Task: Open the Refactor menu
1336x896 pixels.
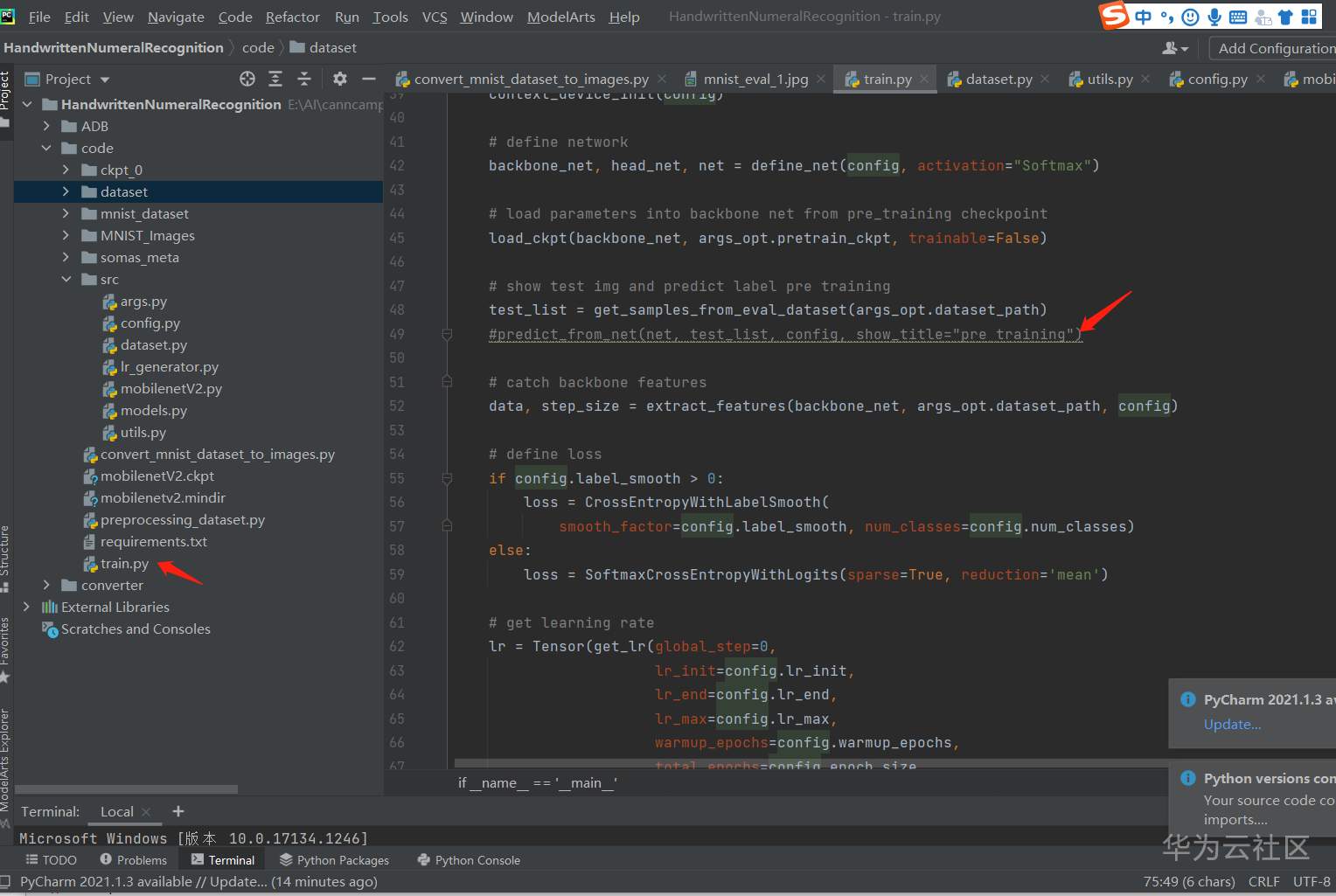Action: 292,17
